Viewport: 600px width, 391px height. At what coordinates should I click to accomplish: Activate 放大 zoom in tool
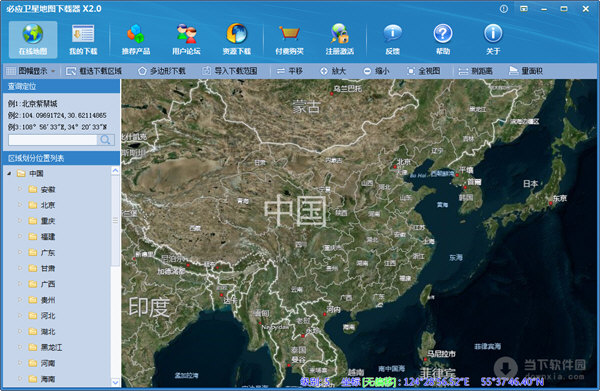tap(333, 71)
